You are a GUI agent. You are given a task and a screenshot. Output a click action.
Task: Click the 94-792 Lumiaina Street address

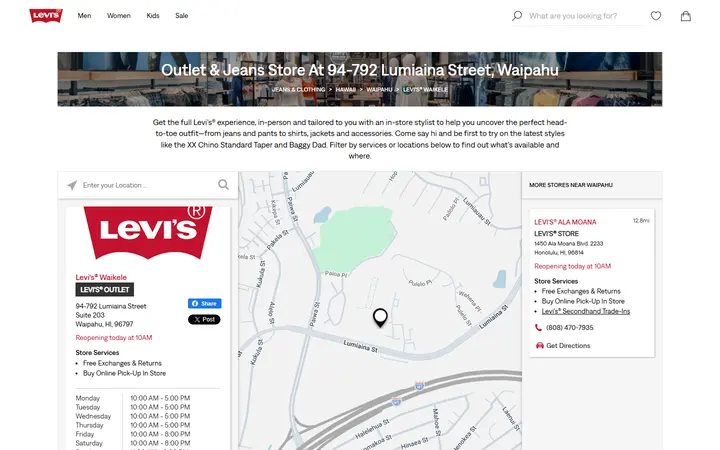[x=111, y=306]
